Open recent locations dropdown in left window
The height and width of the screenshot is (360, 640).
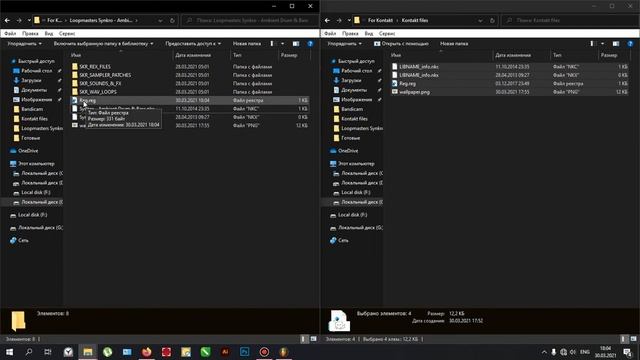[x=29, y=20]
